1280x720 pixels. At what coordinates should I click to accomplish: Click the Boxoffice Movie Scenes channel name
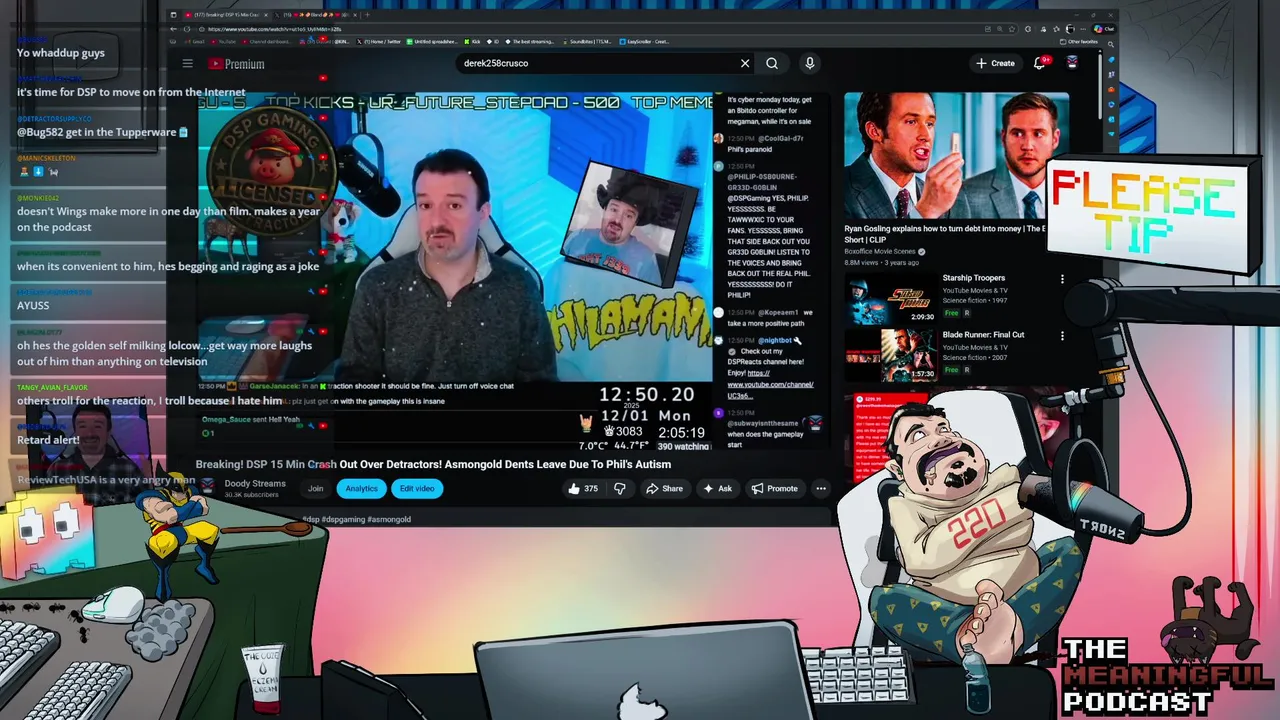[880, 251]
